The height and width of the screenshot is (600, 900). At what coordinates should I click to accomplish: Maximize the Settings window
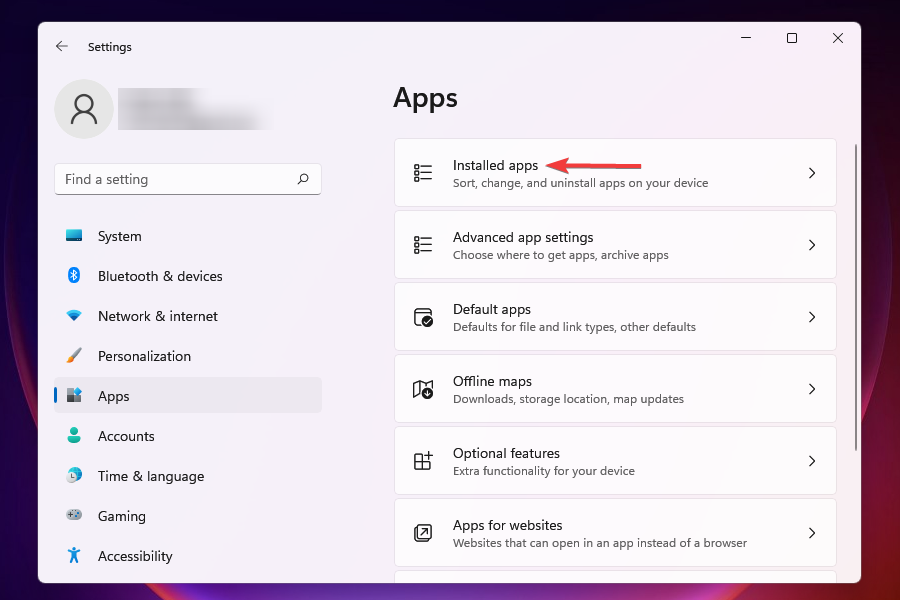[x=792, y=38]
